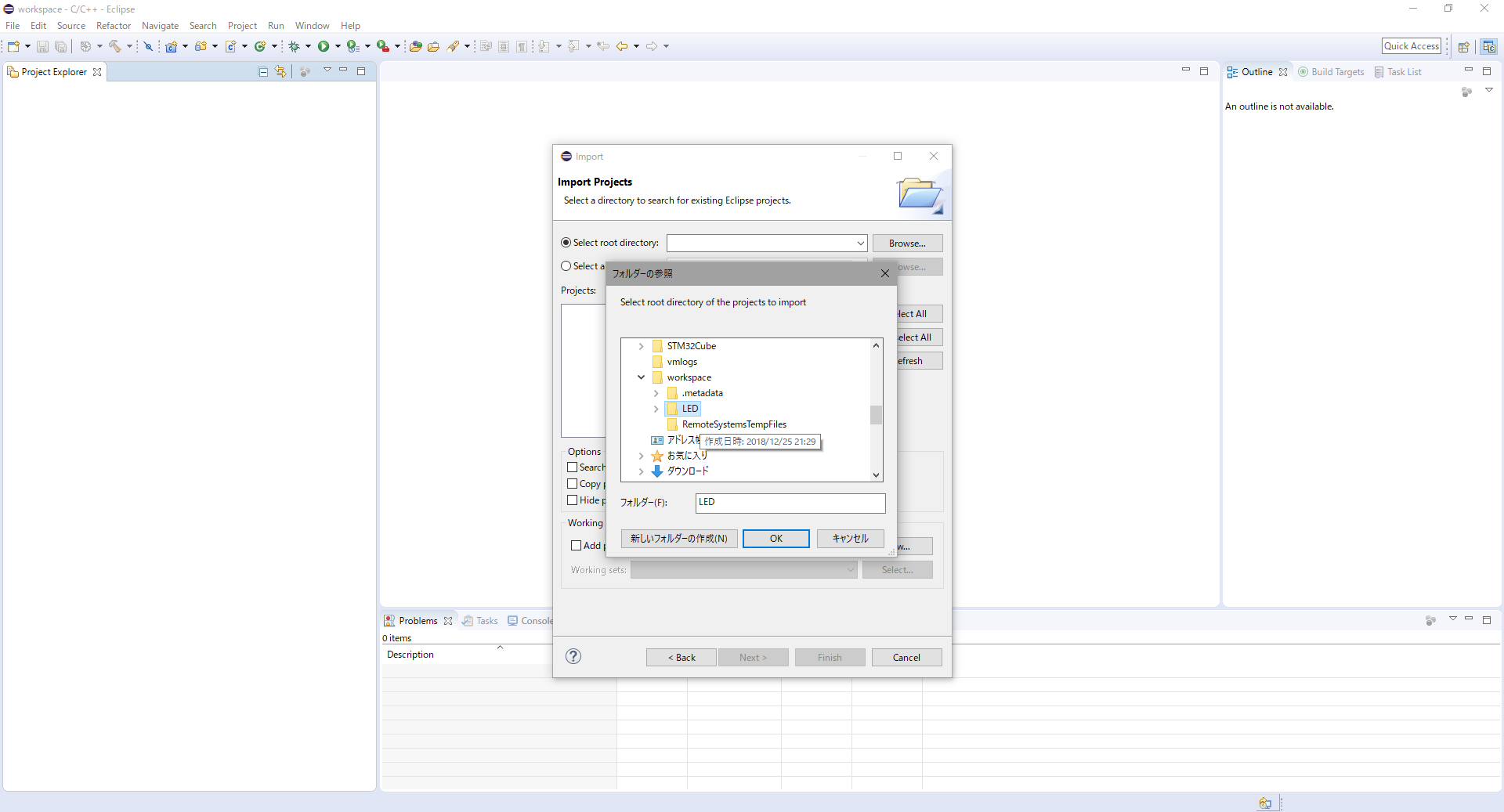Expand the STM32Cube folder in tree
1504x812 pixels.
pyautogui.click(x=642, y=345)
